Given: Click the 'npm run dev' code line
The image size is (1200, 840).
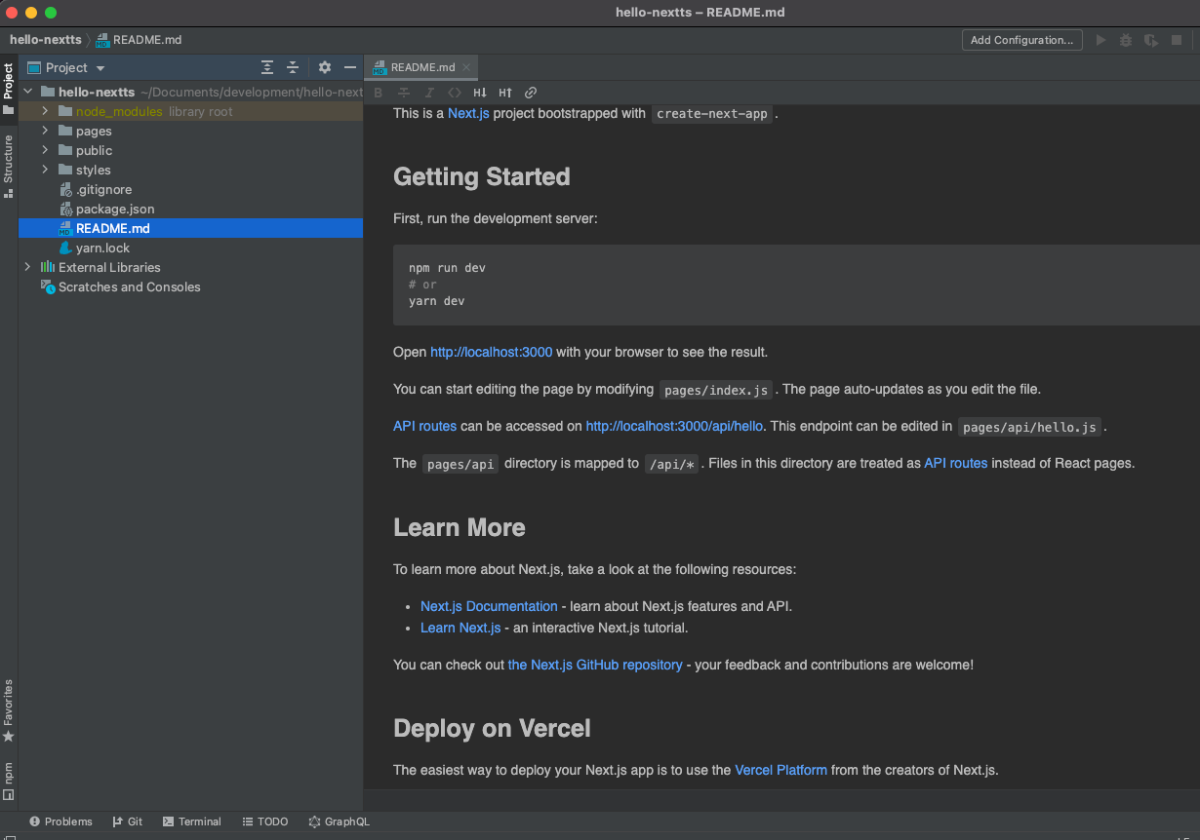Looking at the screenshot, I should pyautogui.click(x=447, y=268).
